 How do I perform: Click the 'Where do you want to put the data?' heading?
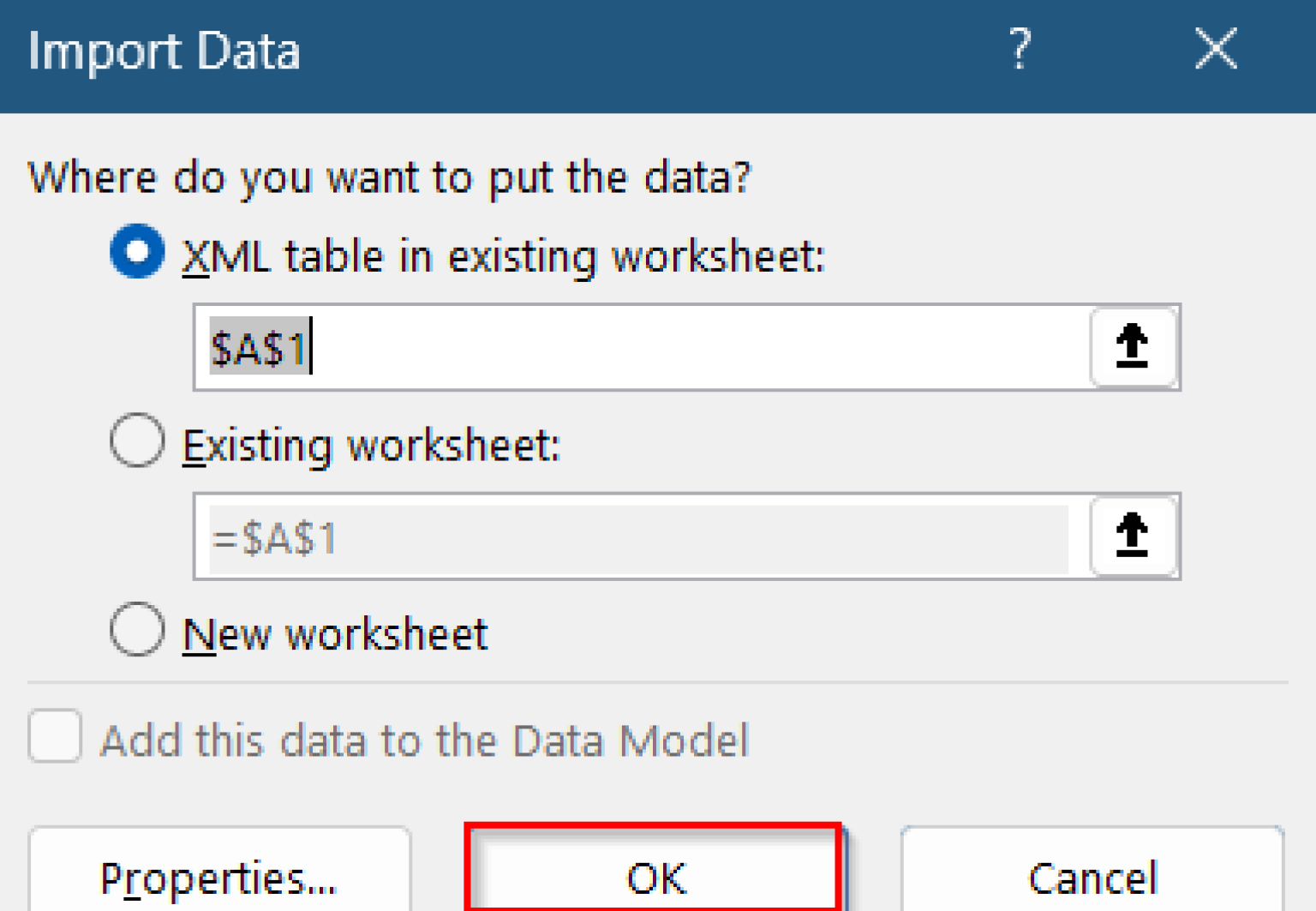pyautogui.click(x=390, y=177)
